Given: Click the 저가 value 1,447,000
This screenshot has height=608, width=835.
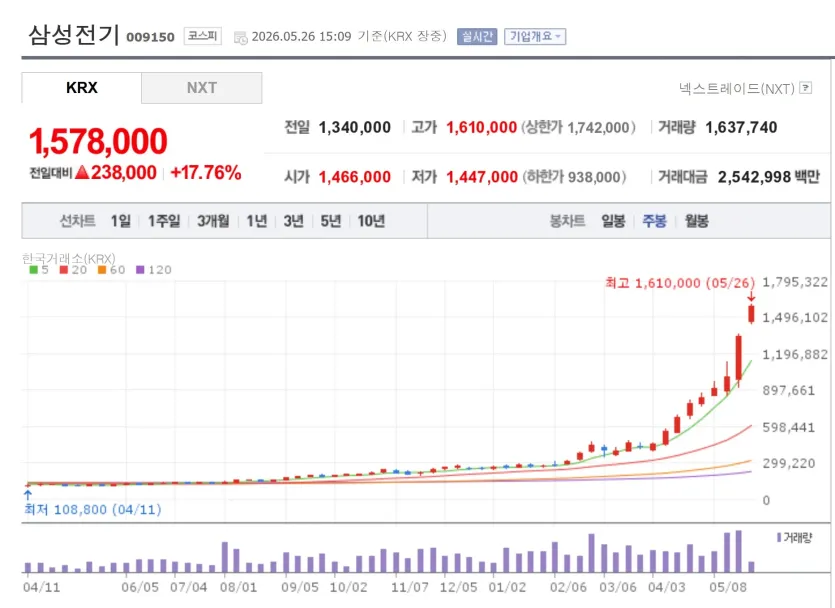Looking at the screenshot, I should point(482,177).
